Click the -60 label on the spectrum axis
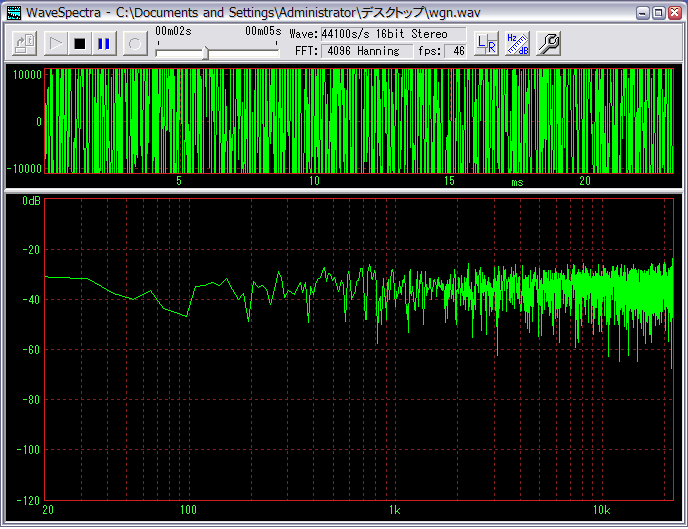The height and width of the screenshot is (529, 688). coord(31,350)
